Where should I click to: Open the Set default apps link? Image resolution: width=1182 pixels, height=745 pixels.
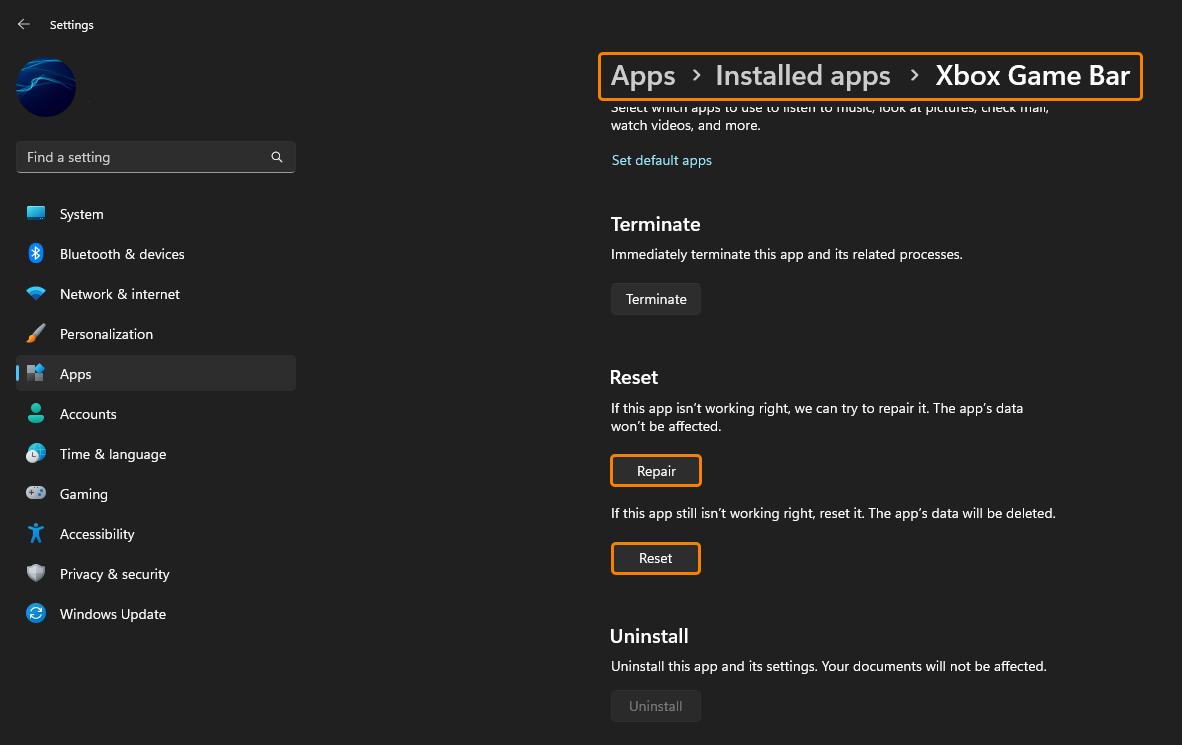[x=662, y=160]
